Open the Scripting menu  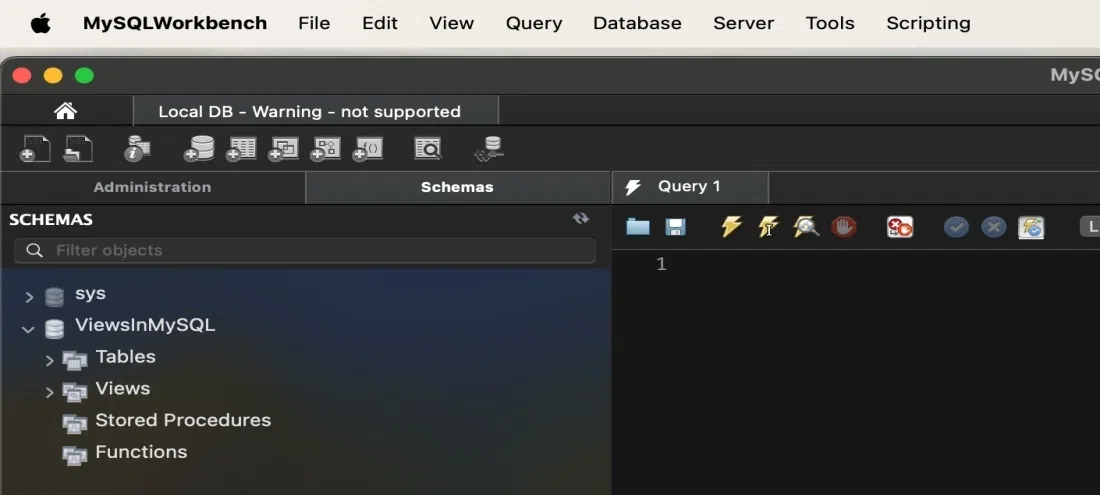928,23
